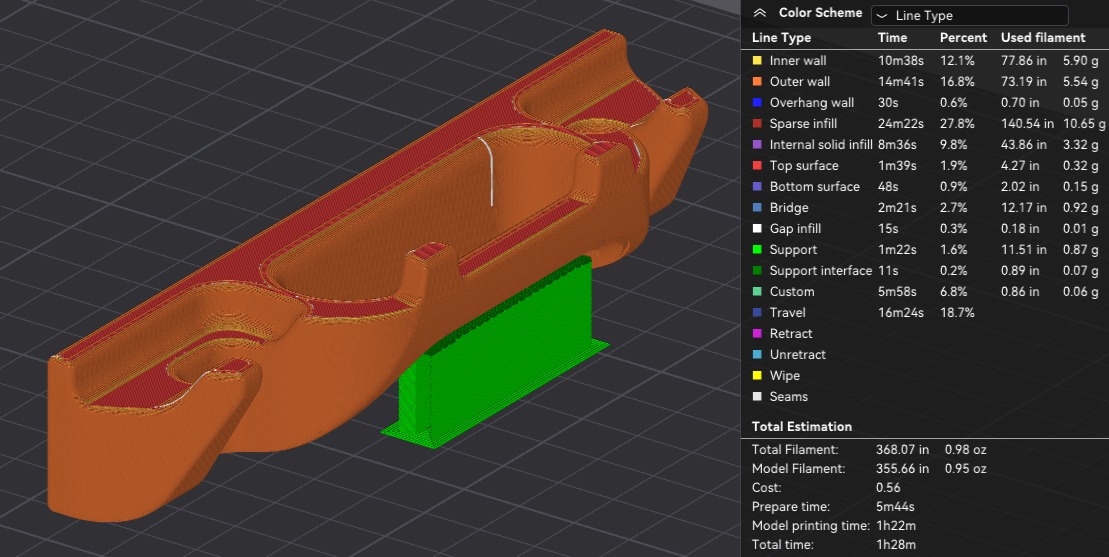
Task: Click the Travel swatch
Action: click(x=757, y=312)
